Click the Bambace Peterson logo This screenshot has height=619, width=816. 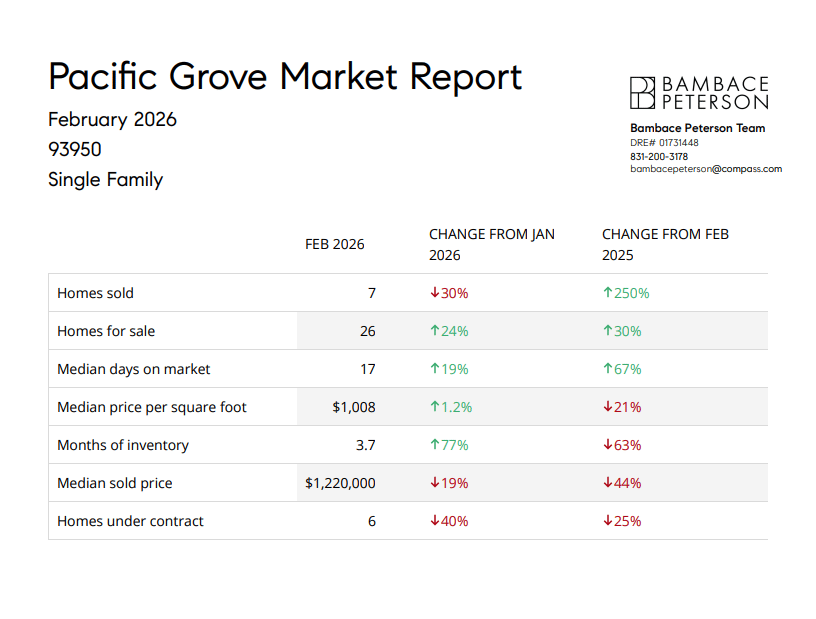pyautogui.click(x=699, y=93)
